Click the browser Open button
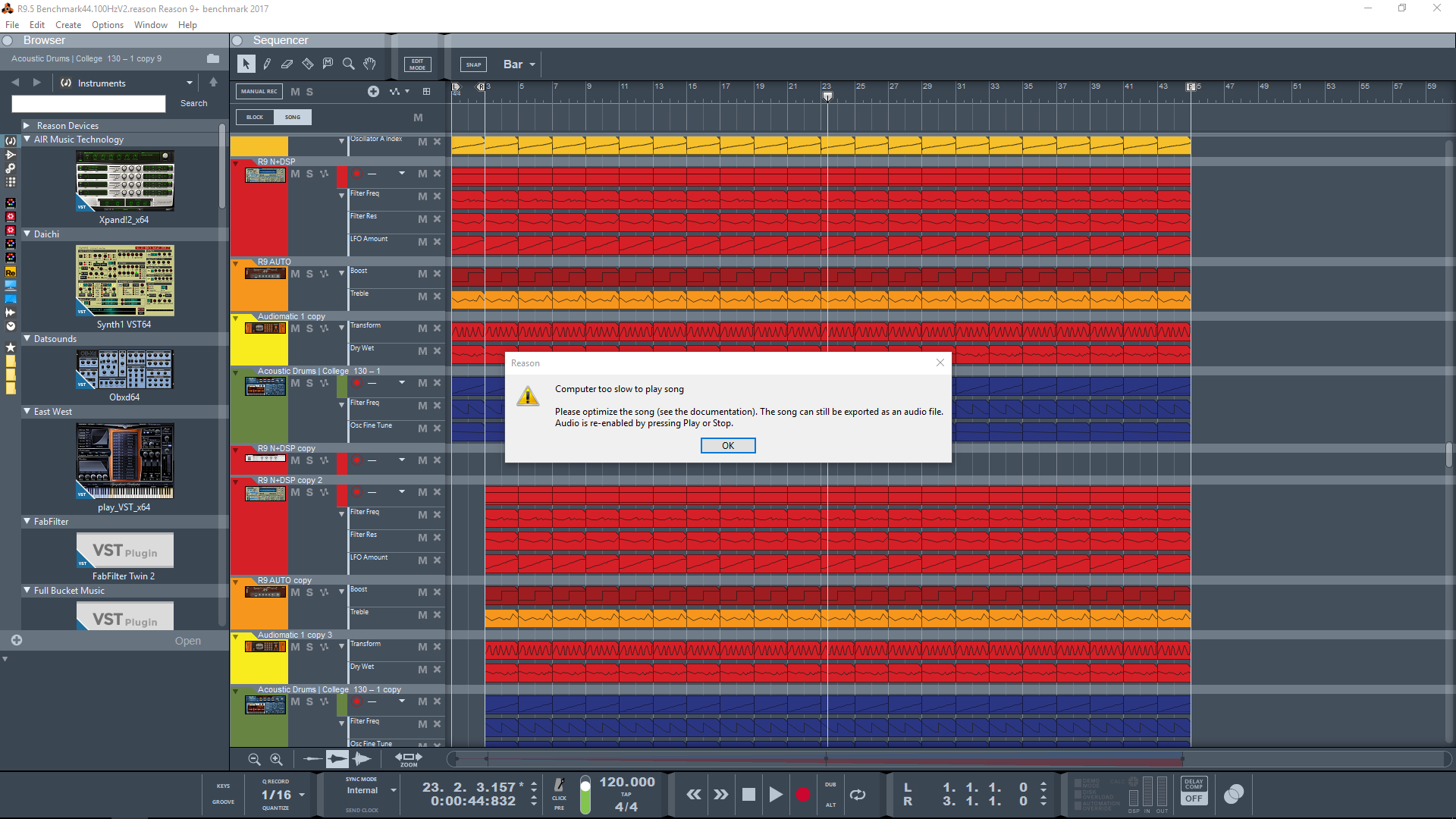The height and width of the screenshot is (819, 1456). pos(188,641)
